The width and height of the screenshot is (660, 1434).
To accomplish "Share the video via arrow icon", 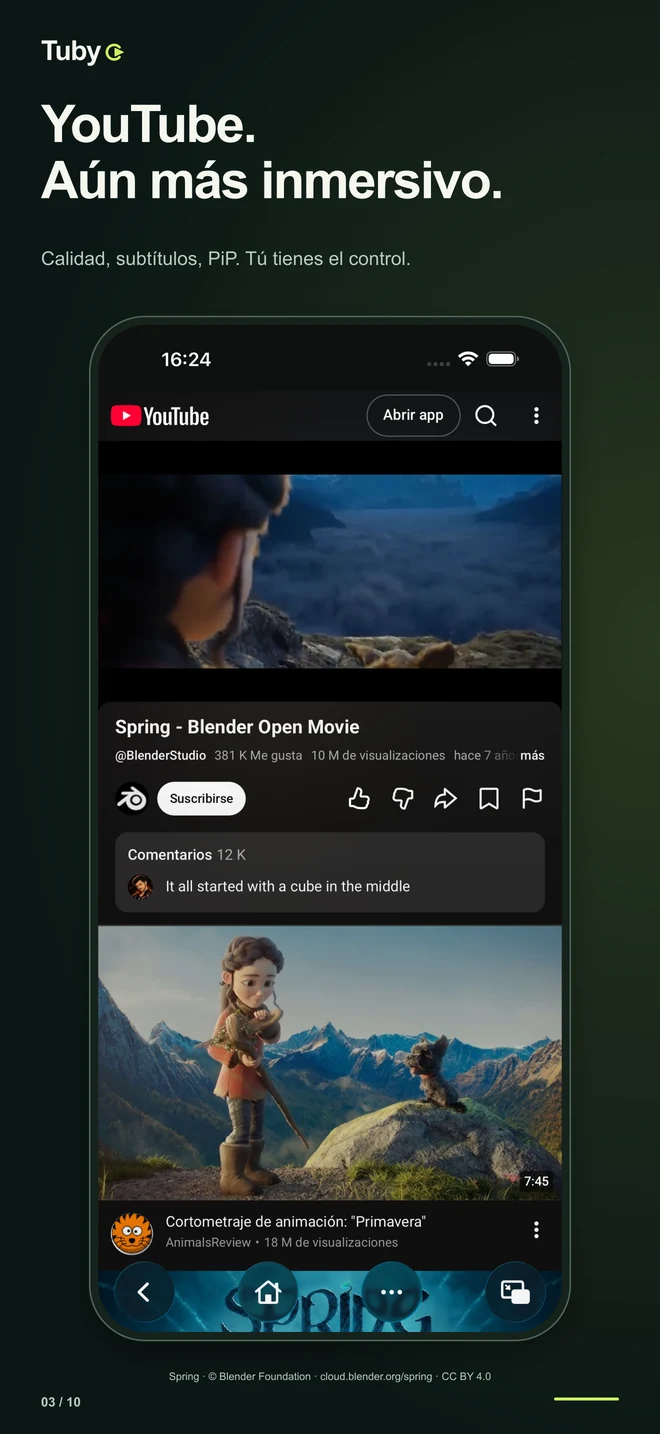I will [x=445, y=798].
